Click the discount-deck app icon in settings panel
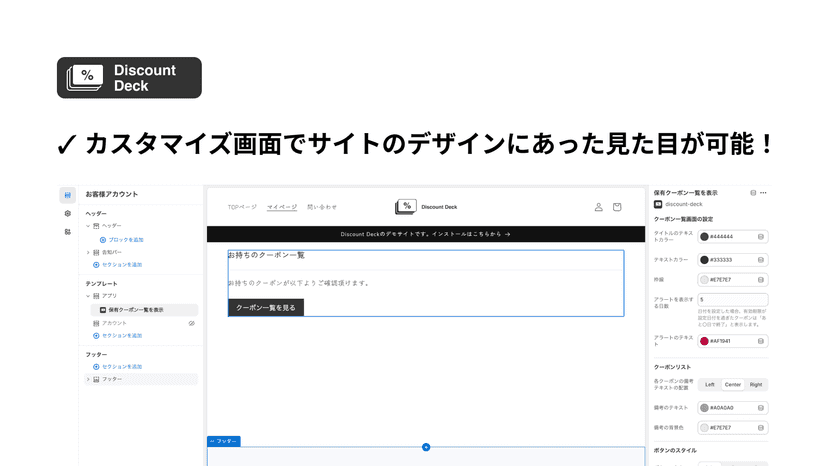Viewport: 828px width, 466px height. point(658,204)
